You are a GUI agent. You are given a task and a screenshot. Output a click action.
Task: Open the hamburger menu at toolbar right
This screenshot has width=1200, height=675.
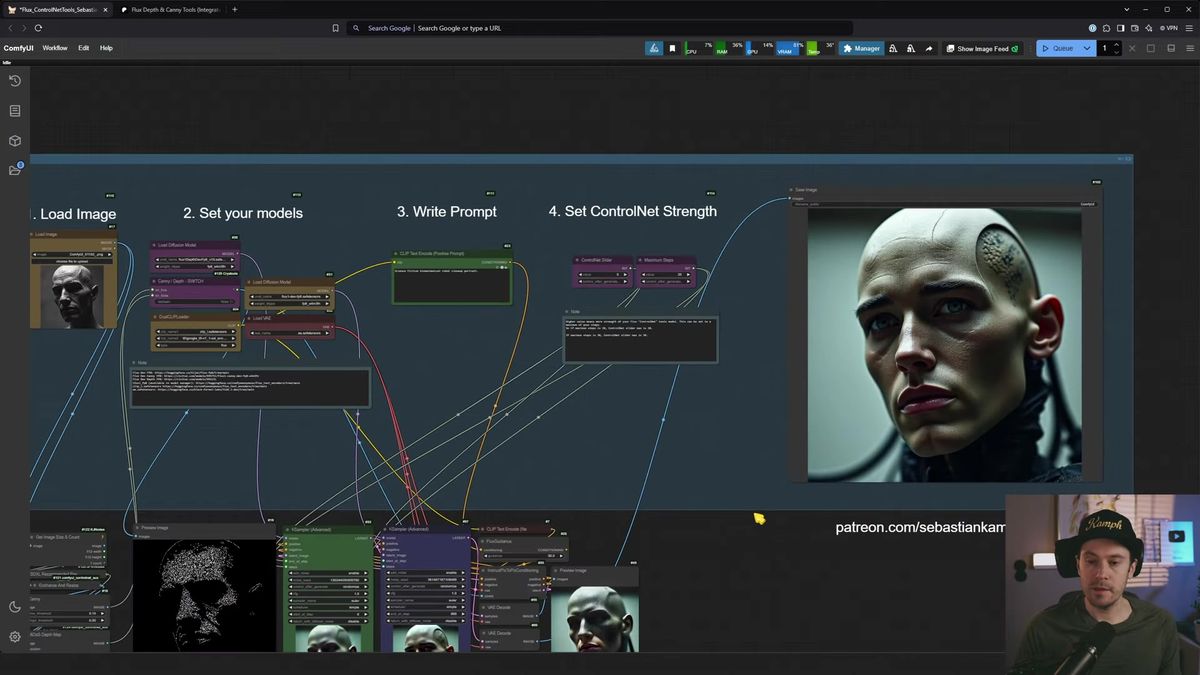(x=1189, y=48)
